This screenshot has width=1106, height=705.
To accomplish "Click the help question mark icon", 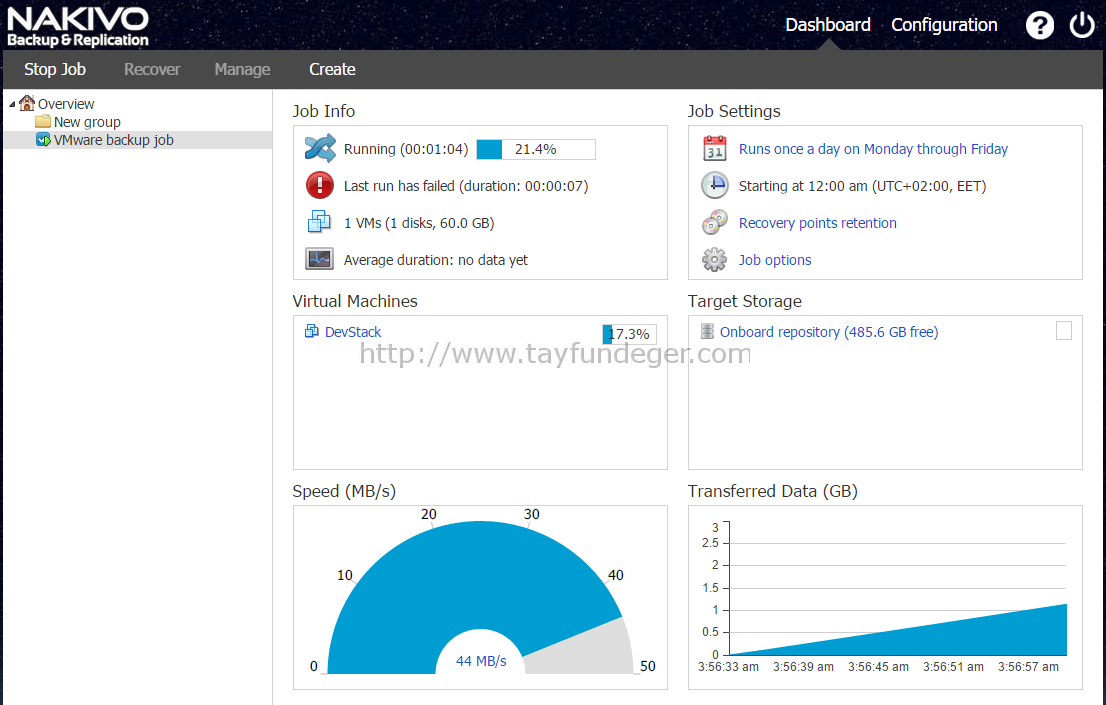I will click(1039, 25).
